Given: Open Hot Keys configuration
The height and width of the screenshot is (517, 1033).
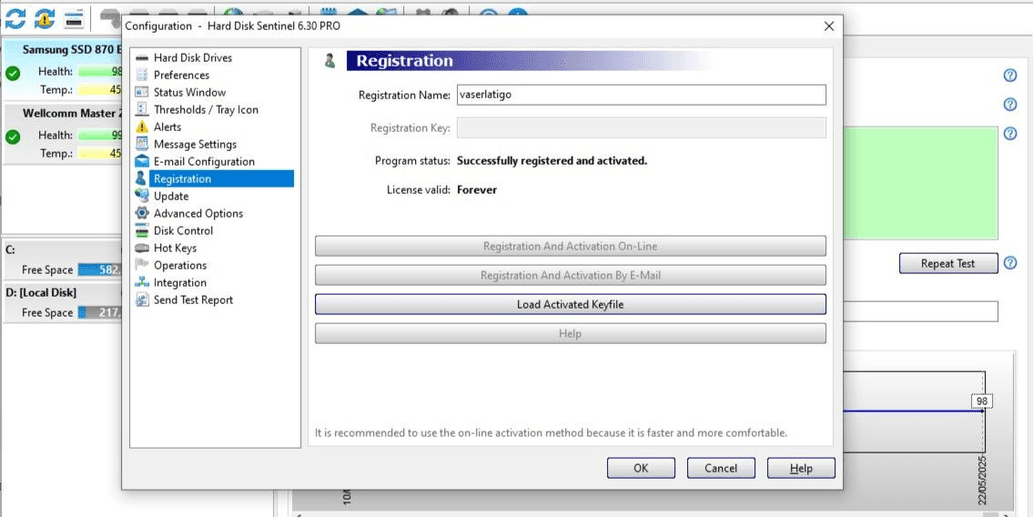Looking at the screenshot, I should point(175,248).
